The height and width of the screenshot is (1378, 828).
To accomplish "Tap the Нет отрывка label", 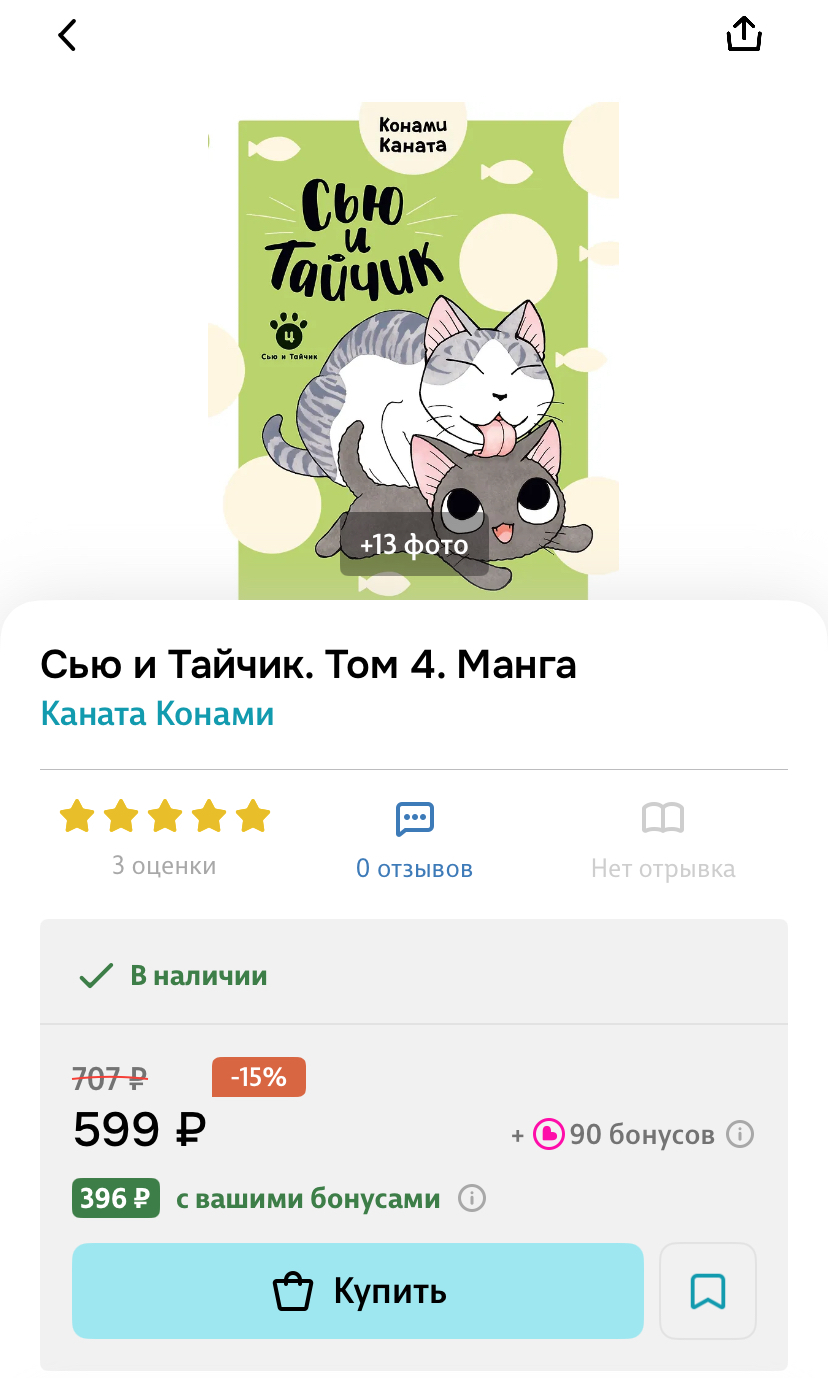I will coord(663,869).
